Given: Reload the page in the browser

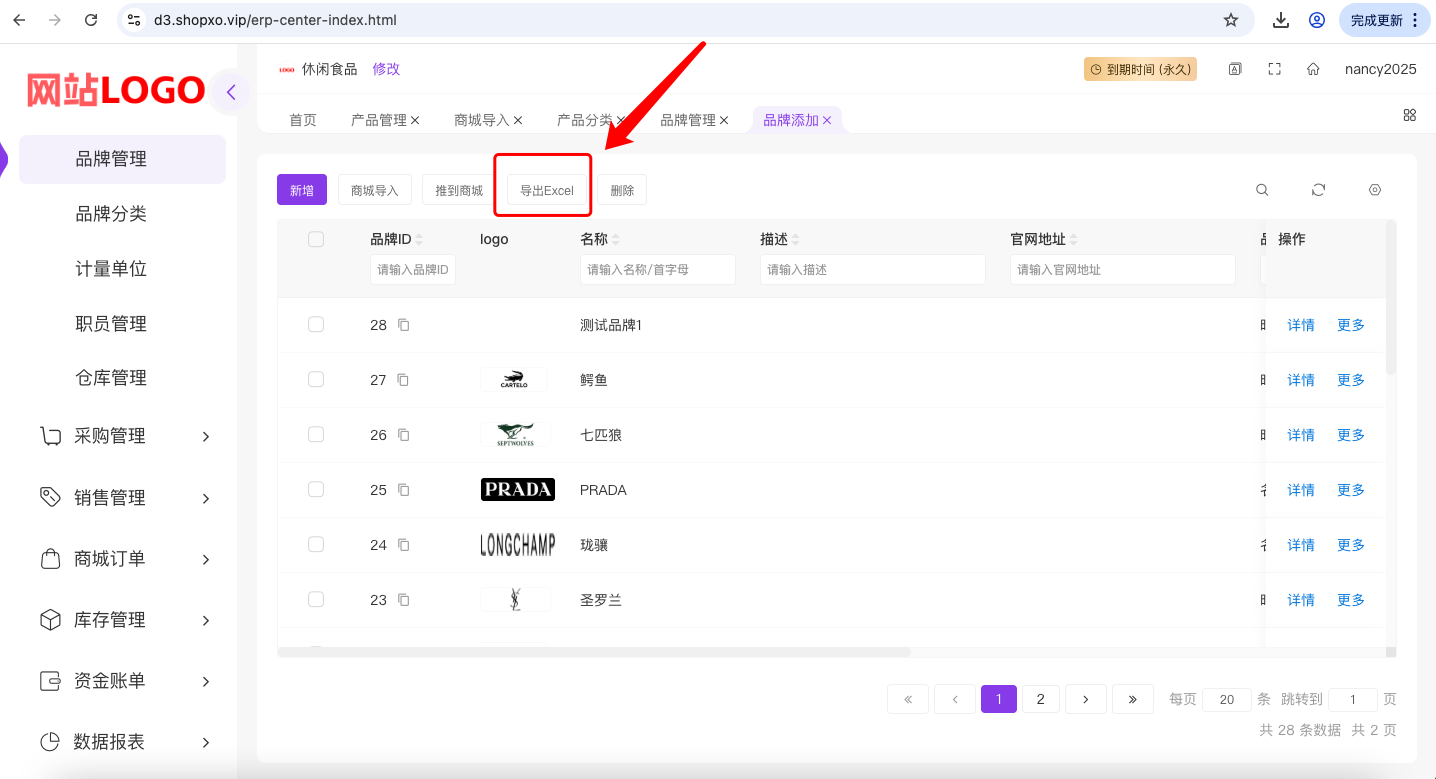Looking at the screenshot, I should 91,20.
